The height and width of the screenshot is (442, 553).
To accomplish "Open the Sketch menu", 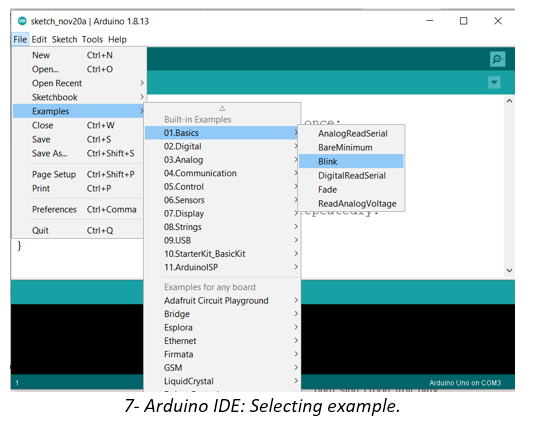I will coord(65,40).
